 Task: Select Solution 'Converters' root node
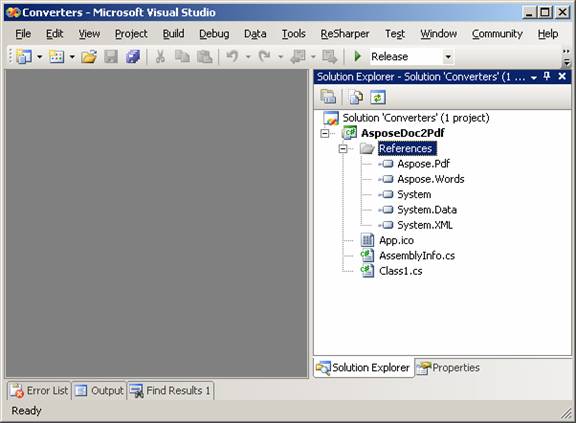click(416, 118)
